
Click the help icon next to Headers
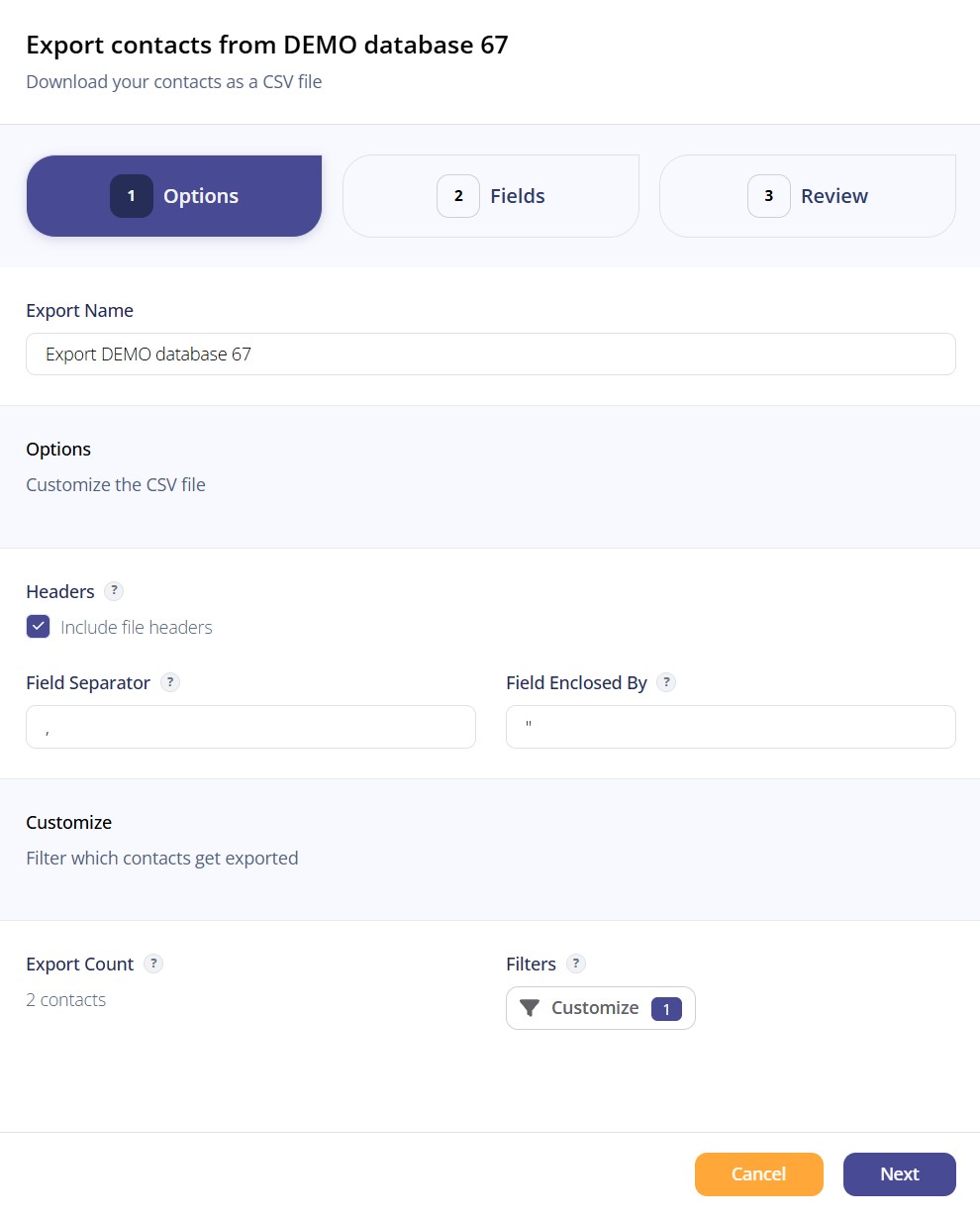coord(114,591)
